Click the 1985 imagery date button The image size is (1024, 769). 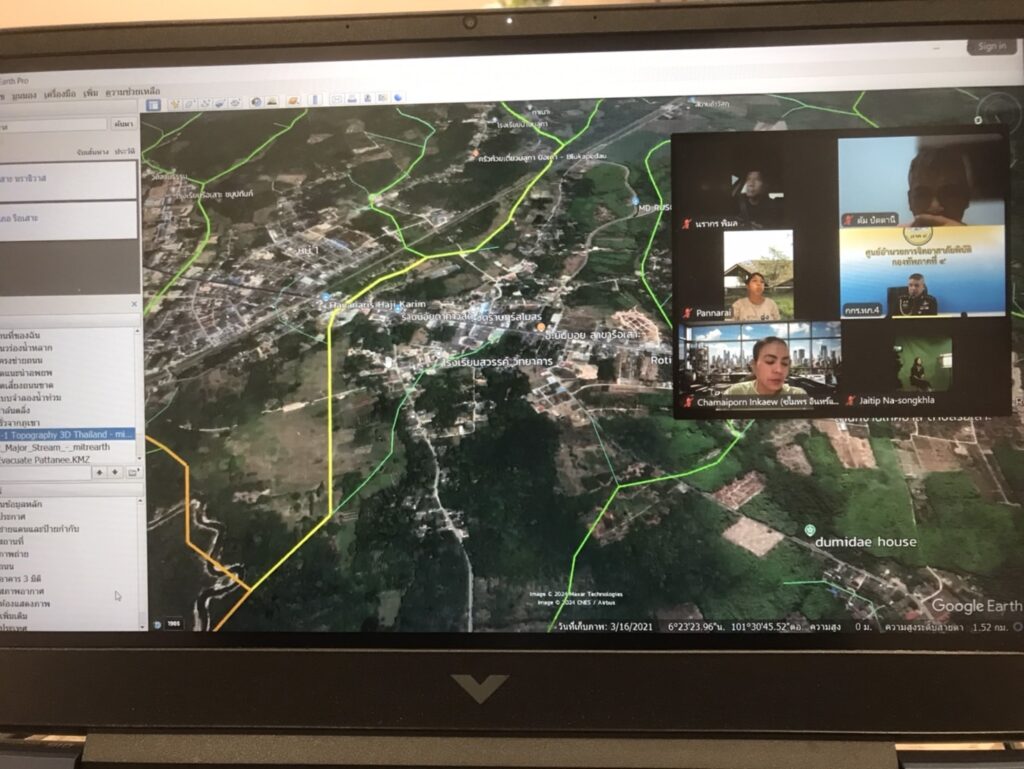click(x=174, y=624)
